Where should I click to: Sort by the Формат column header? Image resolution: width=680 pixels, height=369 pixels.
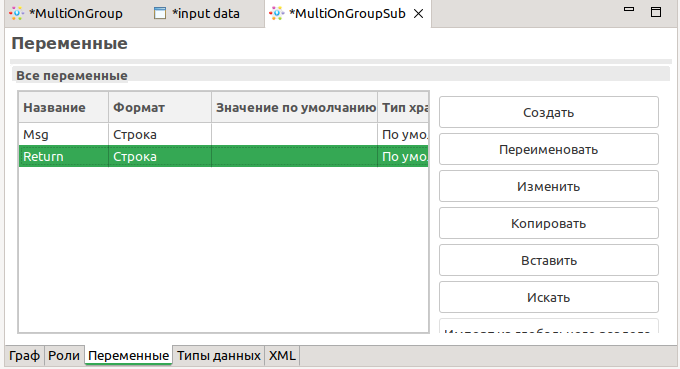(x=160, y=108)
